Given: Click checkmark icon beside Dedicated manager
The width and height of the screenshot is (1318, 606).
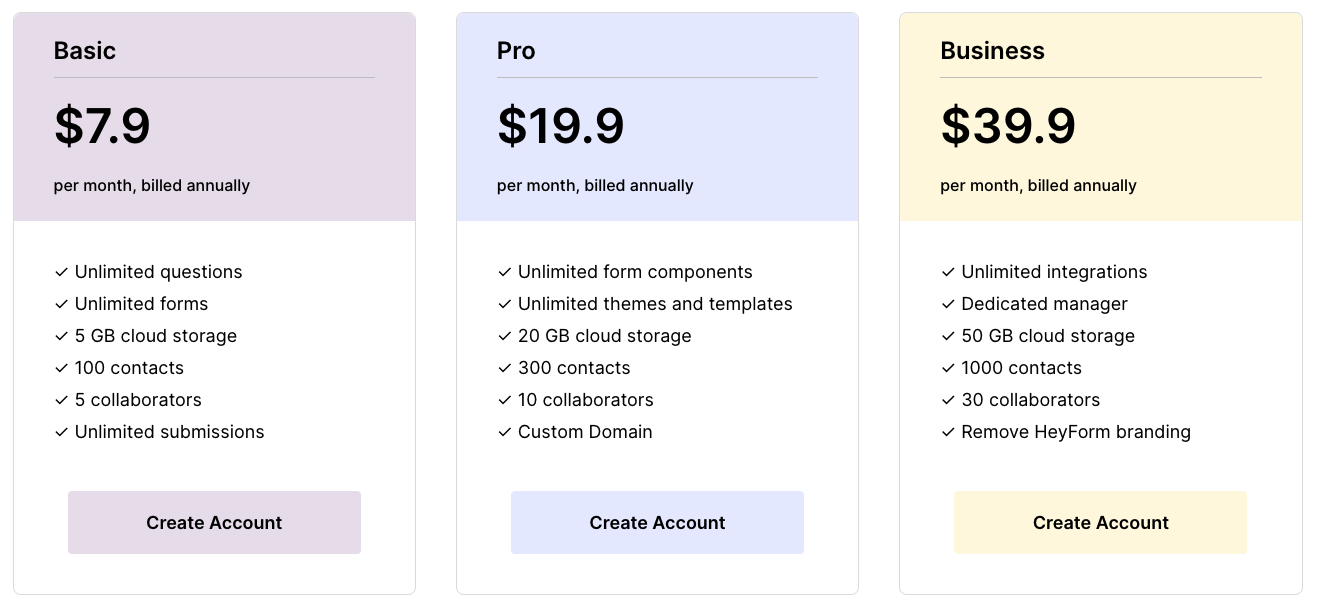Looking at the screenshot, I should 948,304.
